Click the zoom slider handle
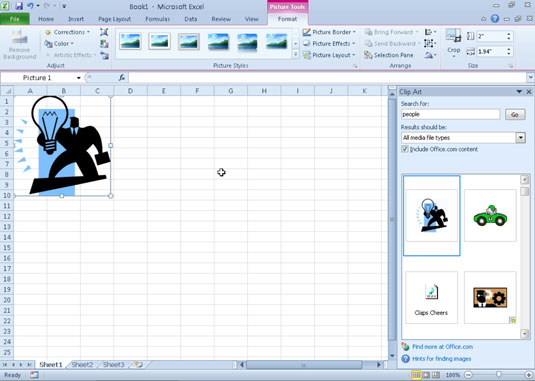The image size is (535, 381). [x=499, y=375]
